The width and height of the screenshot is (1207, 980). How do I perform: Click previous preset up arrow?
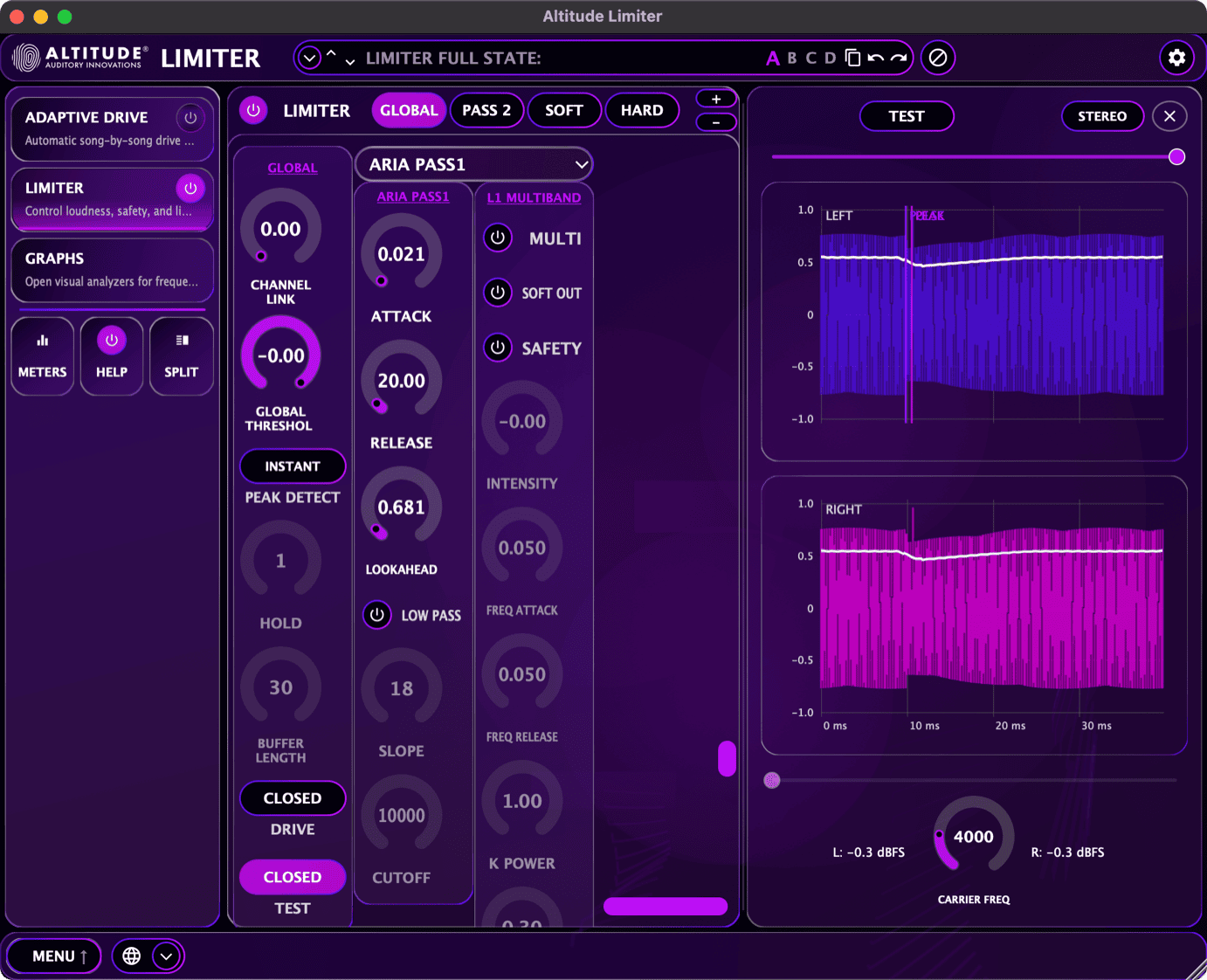[331, 53]
